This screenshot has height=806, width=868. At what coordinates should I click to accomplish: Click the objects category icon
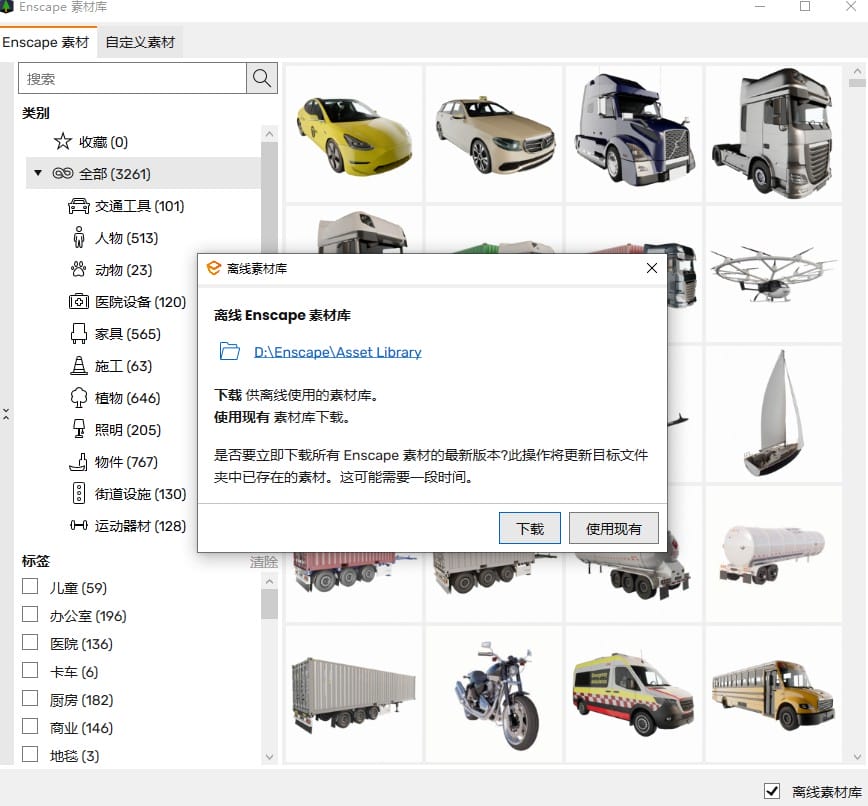click(x=79, y=462)
